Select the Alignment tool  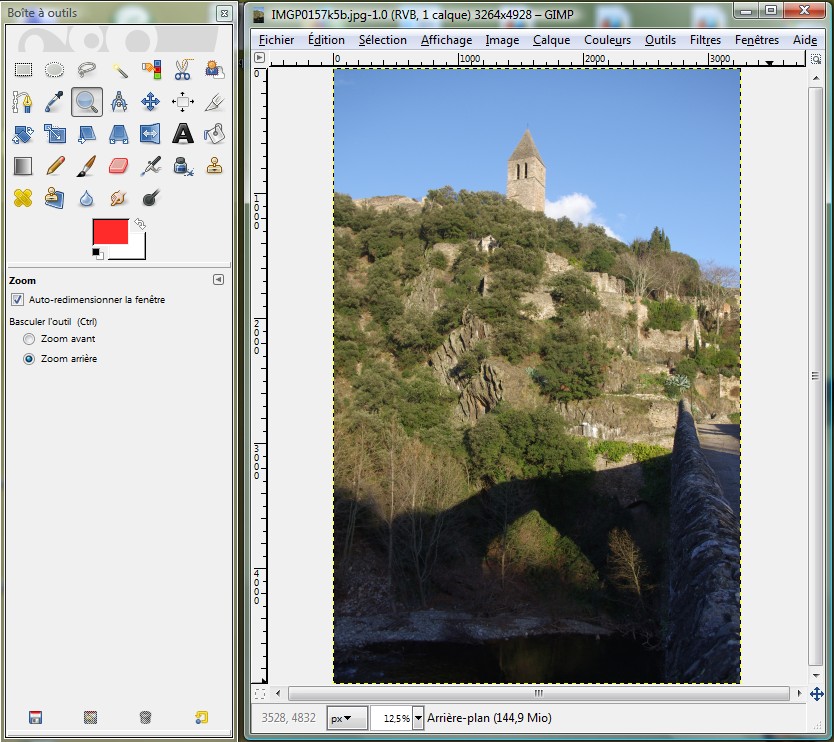[182, 102]
